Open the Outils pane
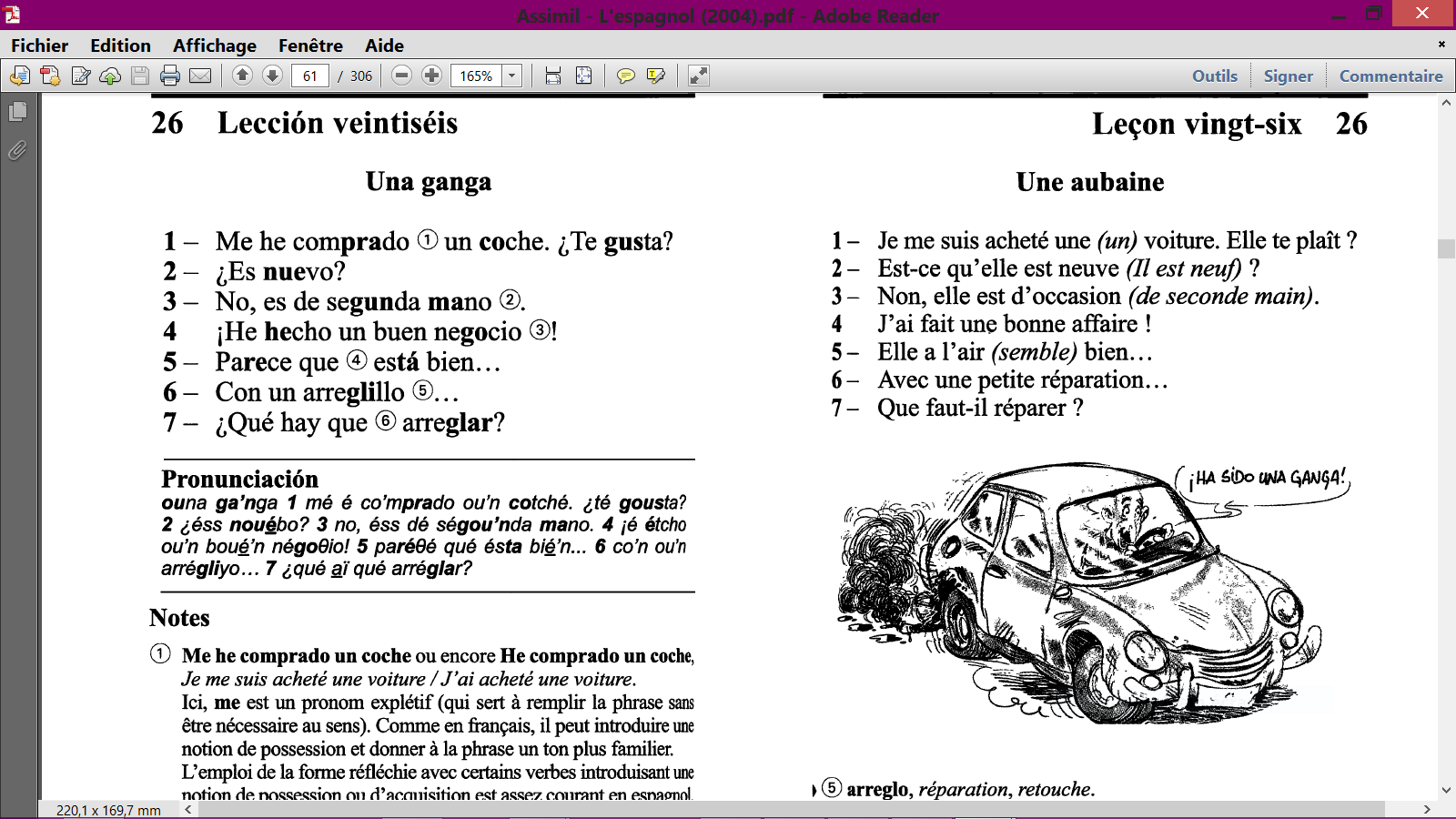This screenshot has height=819, width=1456. coord(1215,76)
